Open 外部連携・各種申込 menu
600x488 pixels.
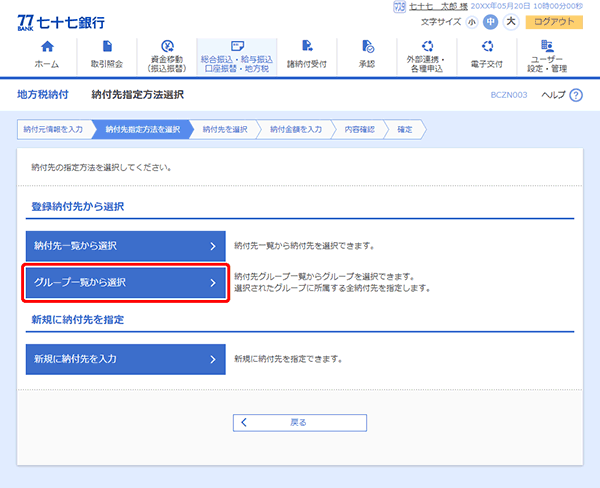tap(427, 56)
